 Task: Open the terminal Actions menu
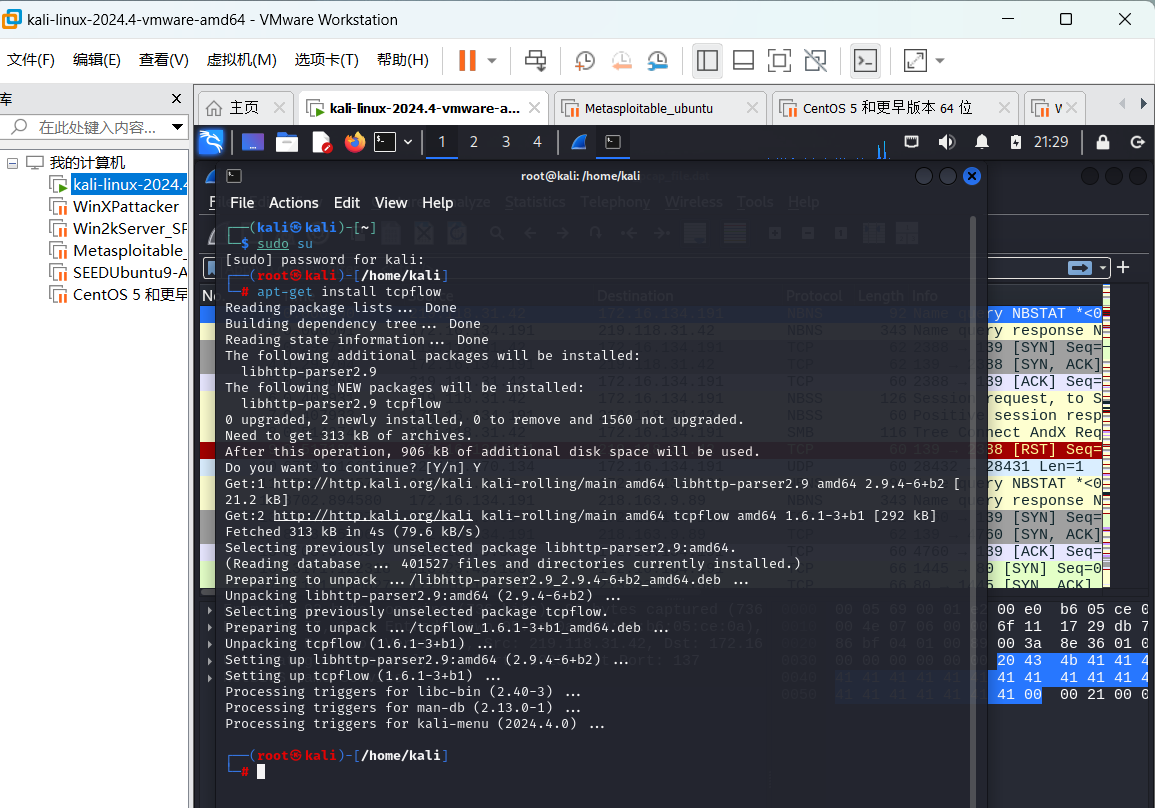293,203
